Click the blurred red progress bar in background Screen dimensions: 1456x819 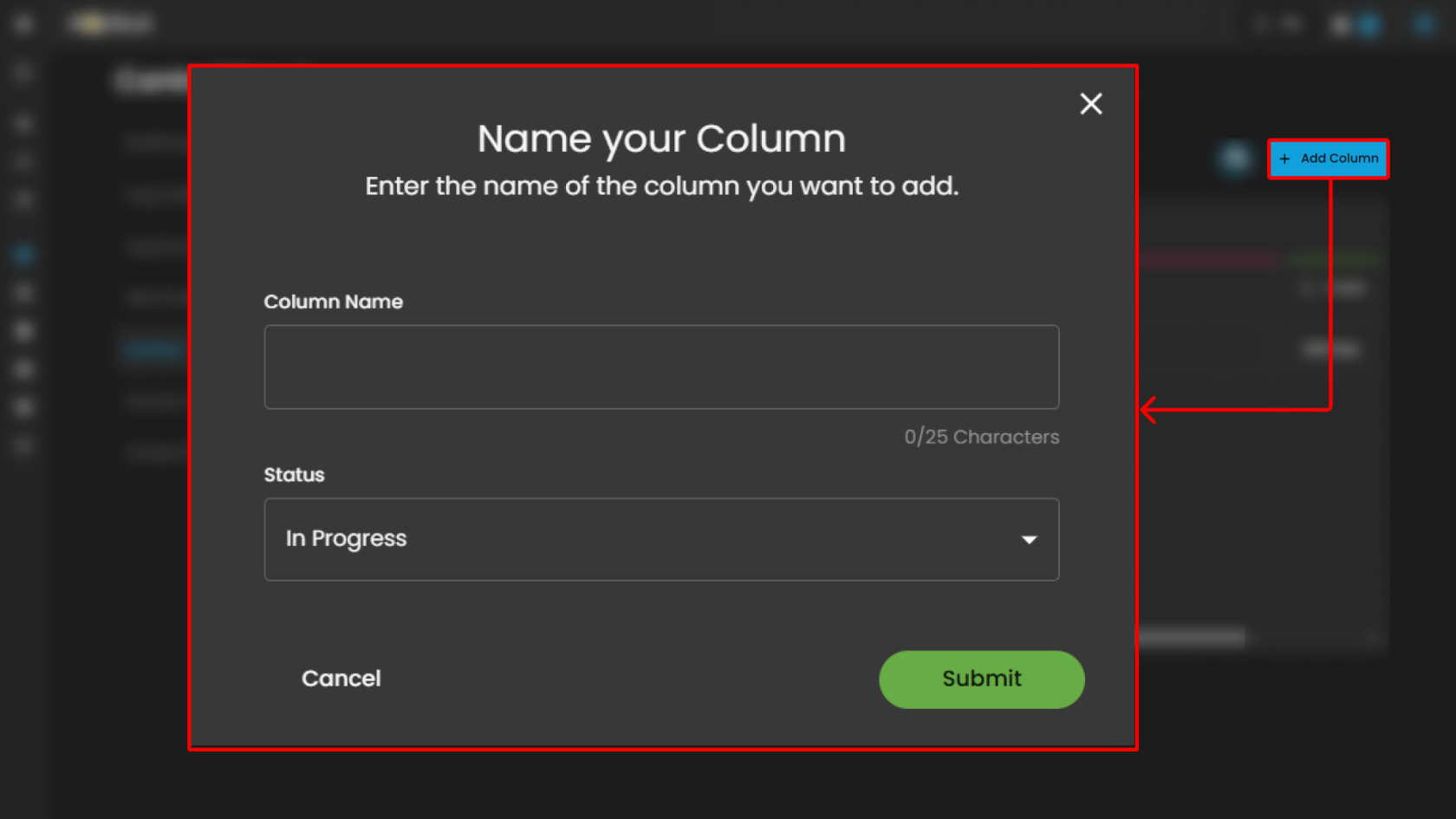(1209, 259)
